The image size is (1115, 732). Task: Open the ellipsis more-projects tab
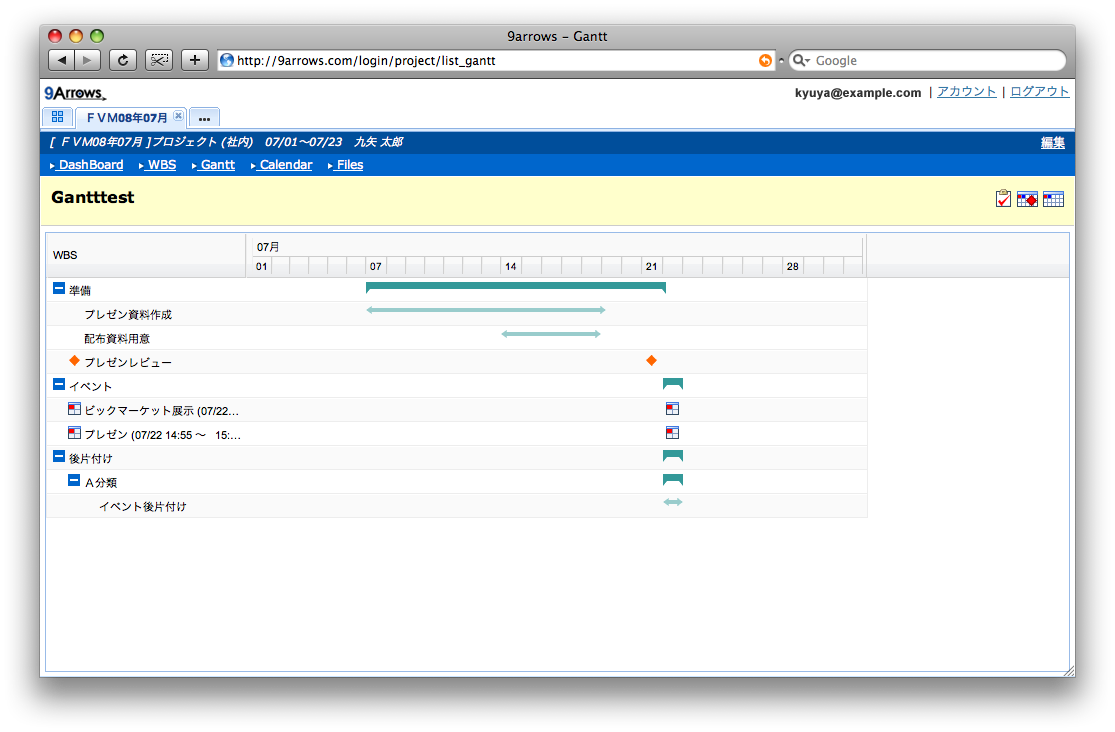coord(204,118)
